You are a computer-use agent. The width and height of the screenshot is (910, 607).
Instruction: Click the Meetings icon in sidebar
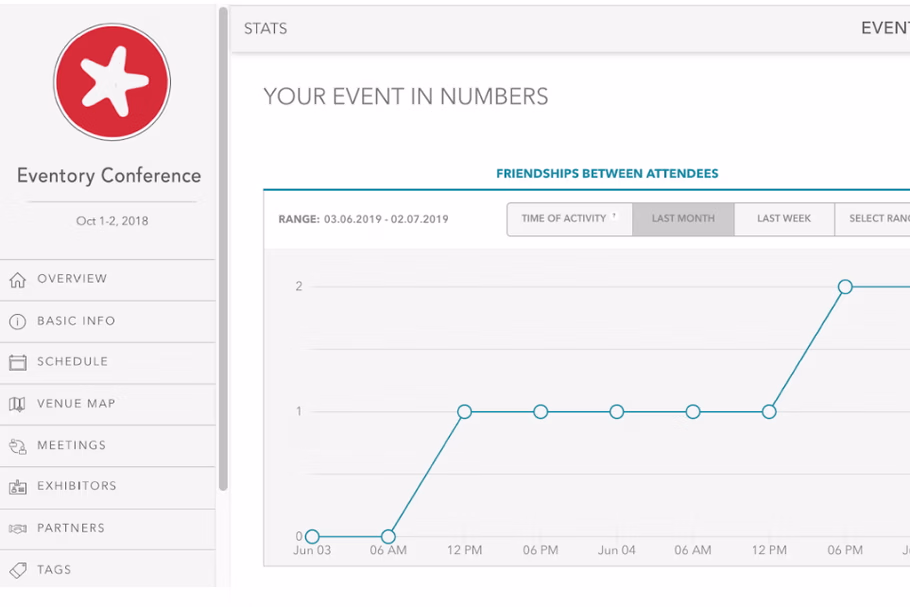(17, 446)
